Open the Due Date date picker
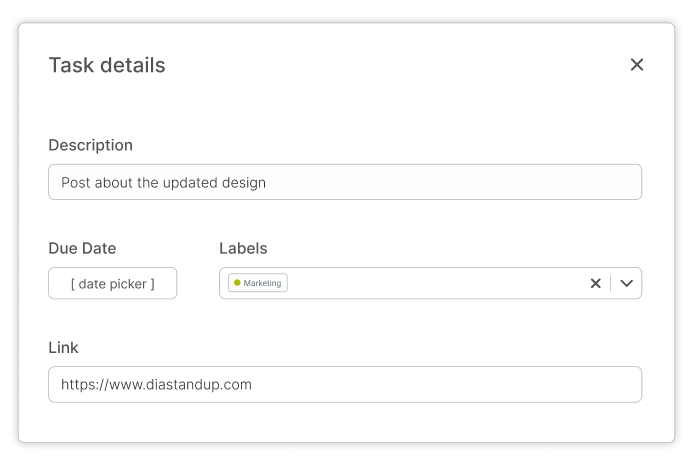The width and height of the screenshot is (693, 466). click(112, 283)
